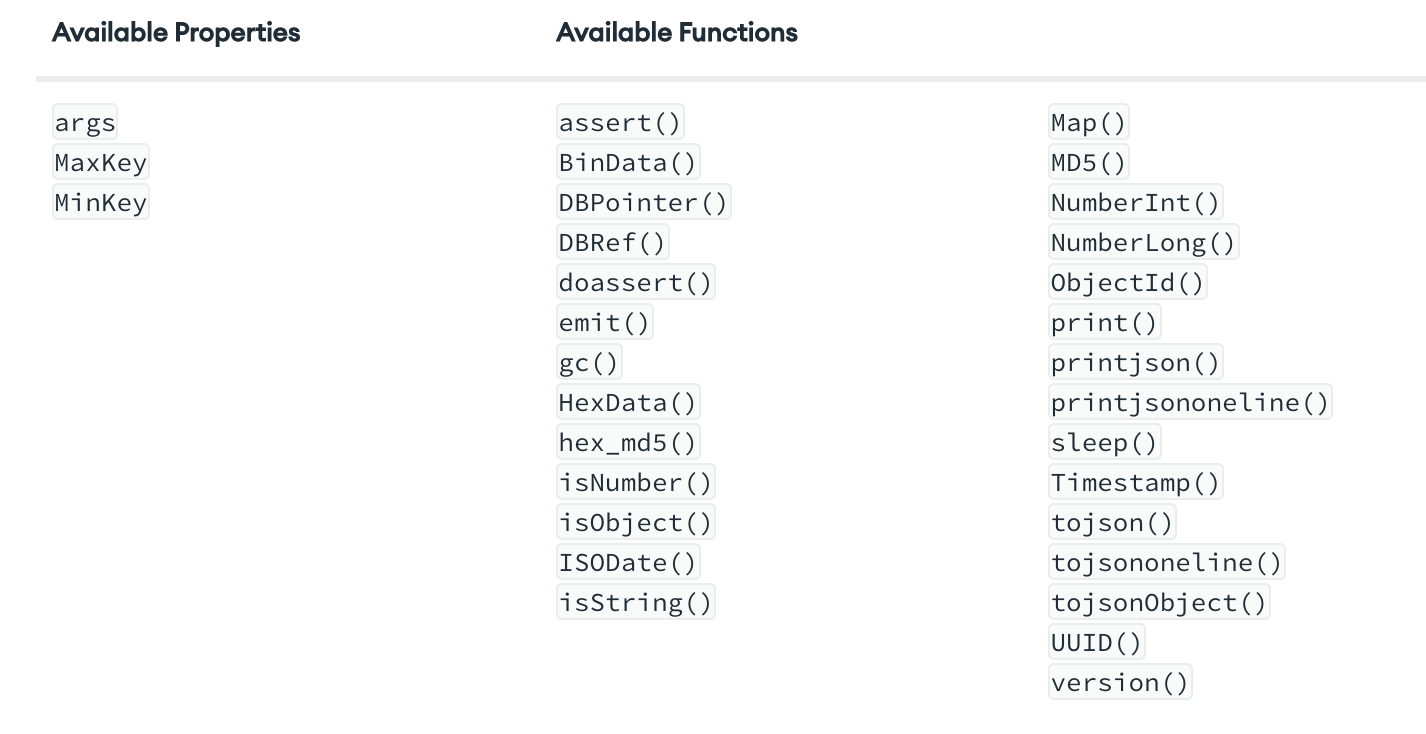Image resolution: width=1426 pixels, height=734 pixels.
Task: Click the Timestamp() function label
Action: [x=1135, y=483]
